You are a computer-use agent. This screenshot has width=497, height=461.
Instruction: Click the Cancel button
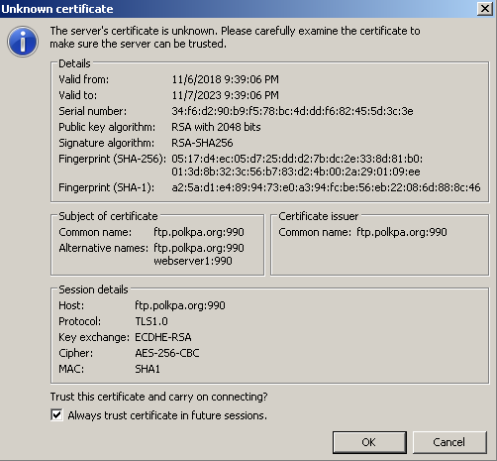(x=449, y=442)
